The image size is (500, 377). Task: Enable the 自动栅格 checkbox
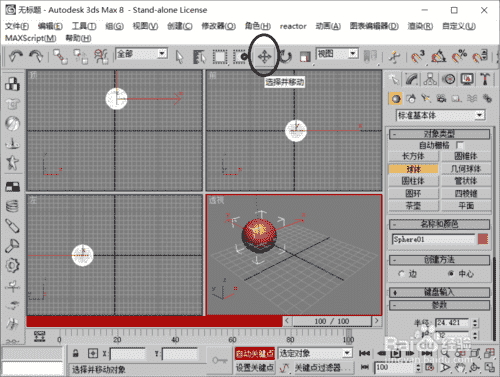click(460, 145)
